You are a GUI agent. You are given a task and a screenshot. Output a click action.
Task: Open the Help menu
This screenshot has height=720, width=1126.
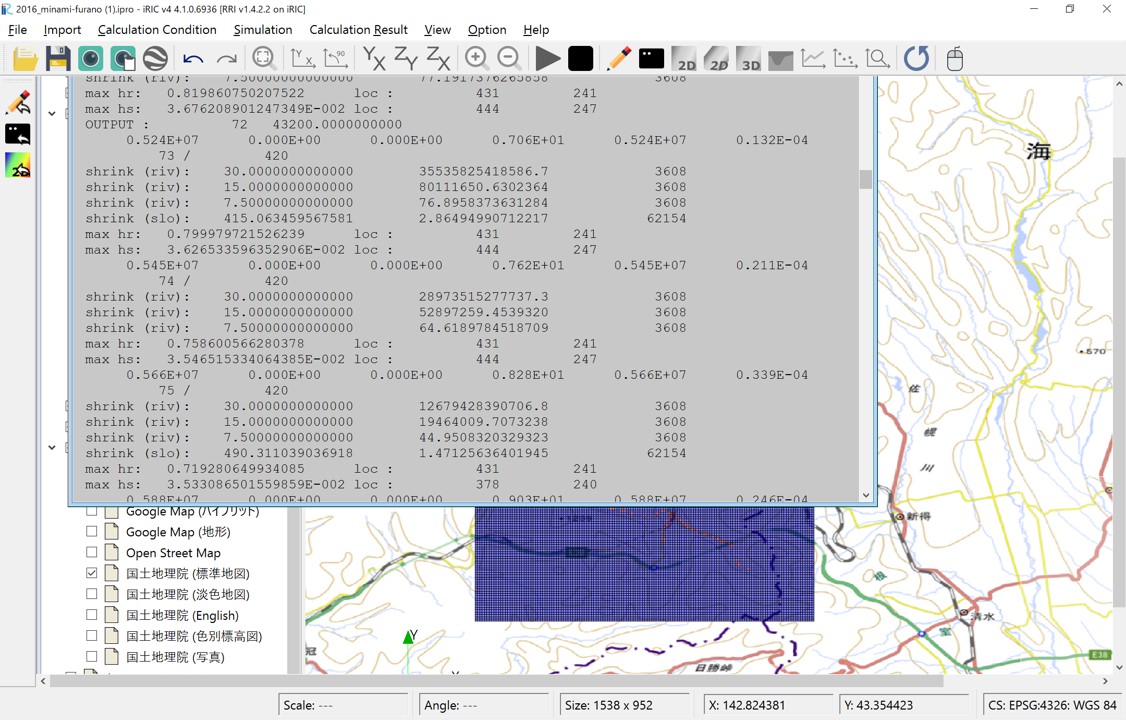(x=536, y=29)
